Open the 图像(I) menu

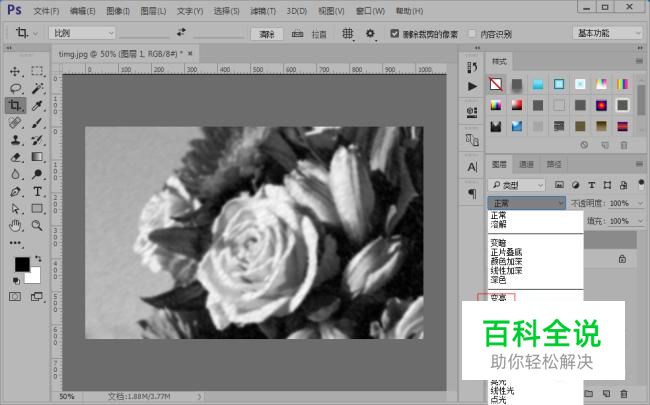pos(118,11)
